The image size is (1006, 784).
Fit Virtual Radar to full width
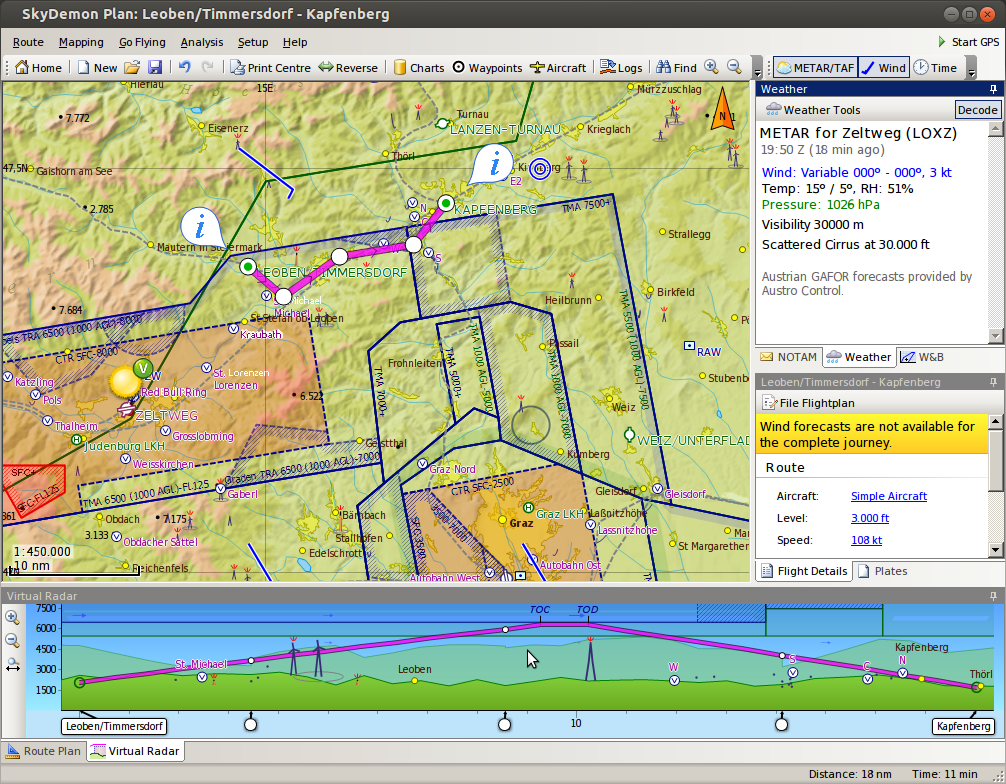point(12,665)
